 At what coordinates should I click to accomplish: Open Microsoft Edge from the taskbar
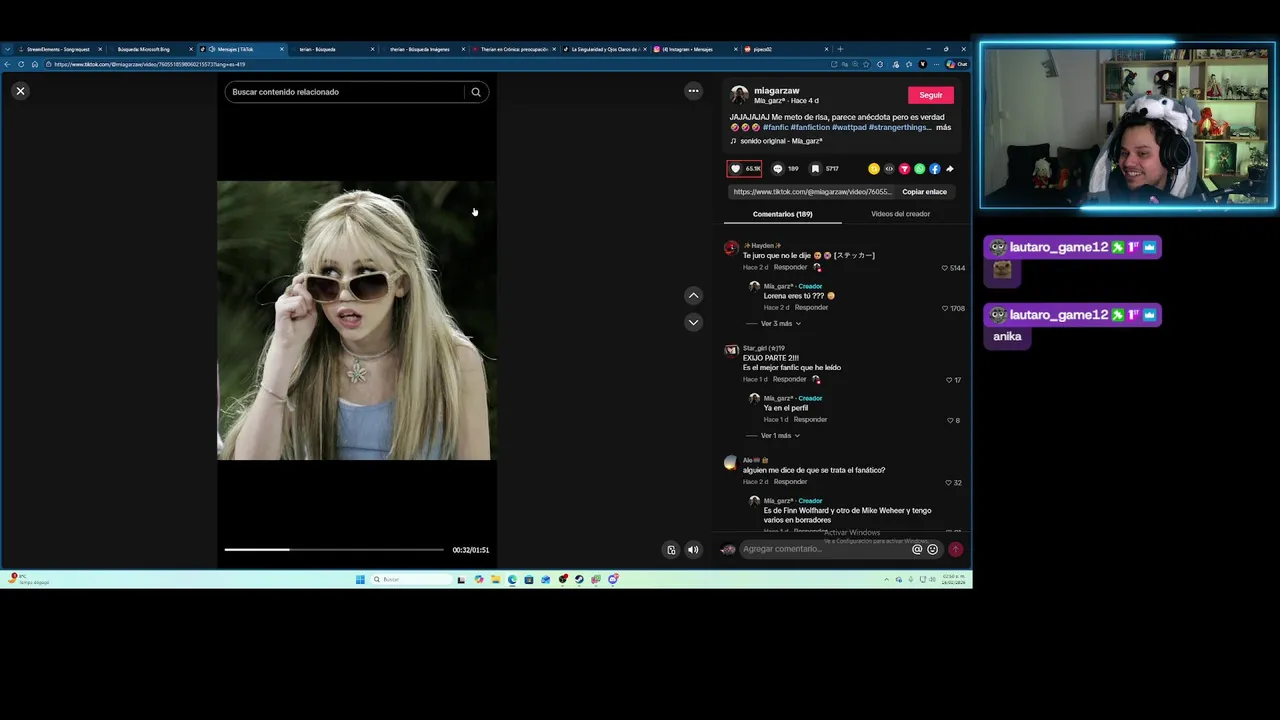(512, 579)
